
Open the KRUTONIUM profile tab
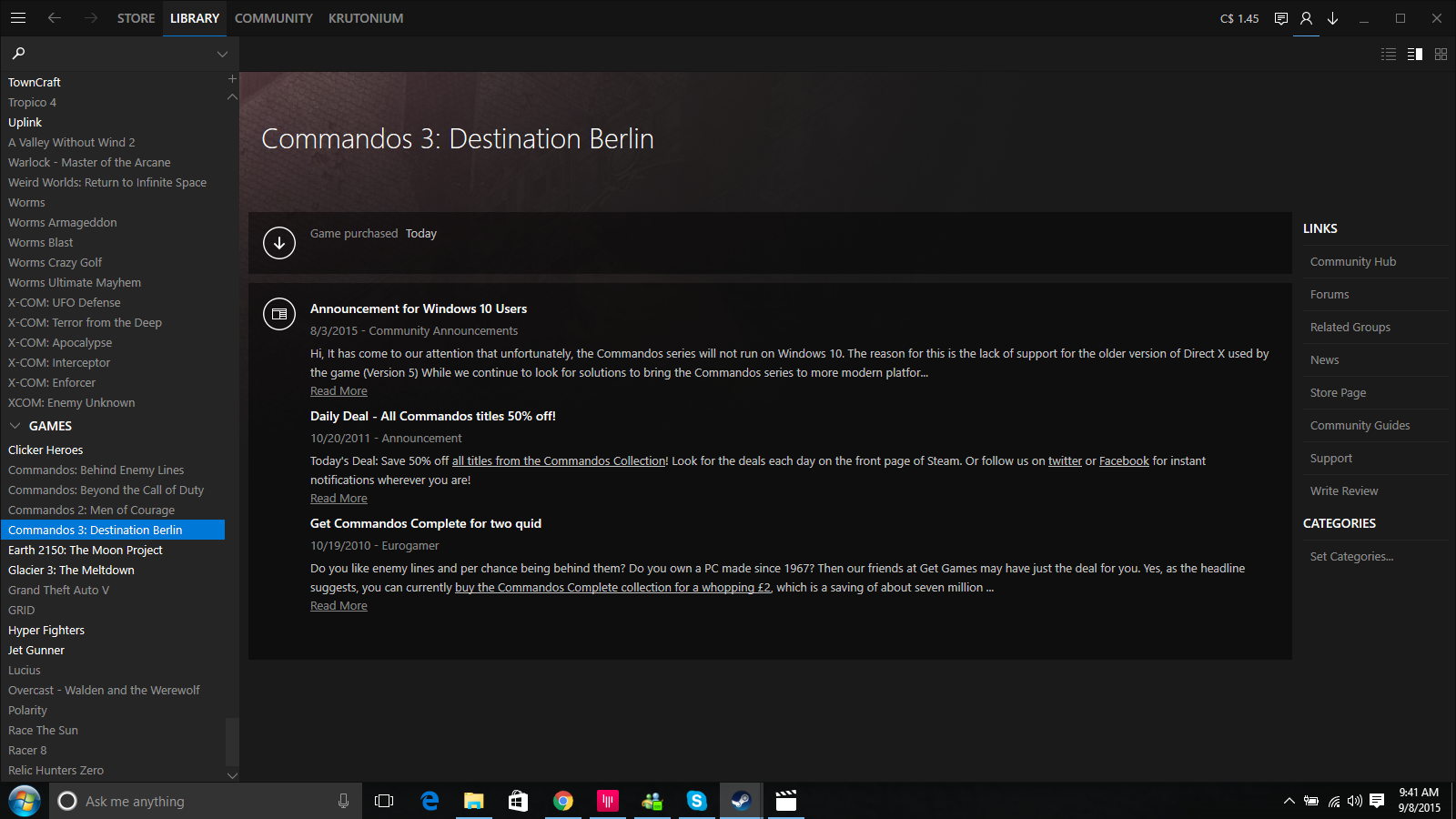(x=366, y=18)
